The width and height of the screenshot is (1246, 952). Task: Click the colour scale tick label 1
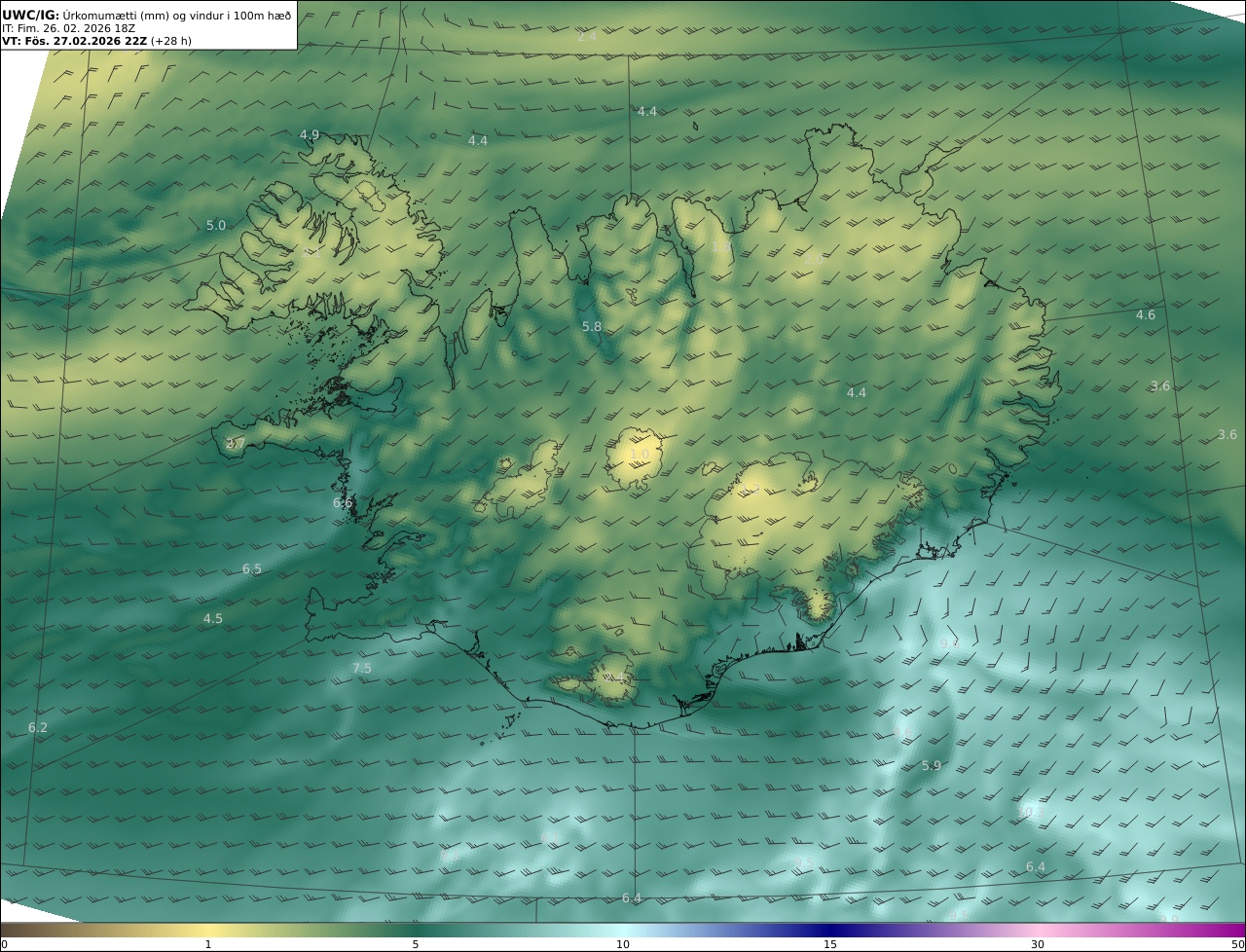pyautogui.click(x=208, y=945)
